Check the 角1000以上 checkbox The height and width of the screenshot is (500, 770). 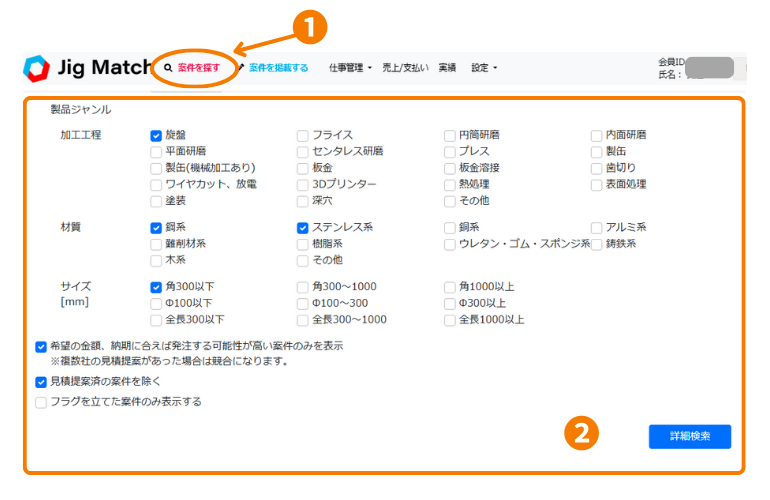coord(449,287)
